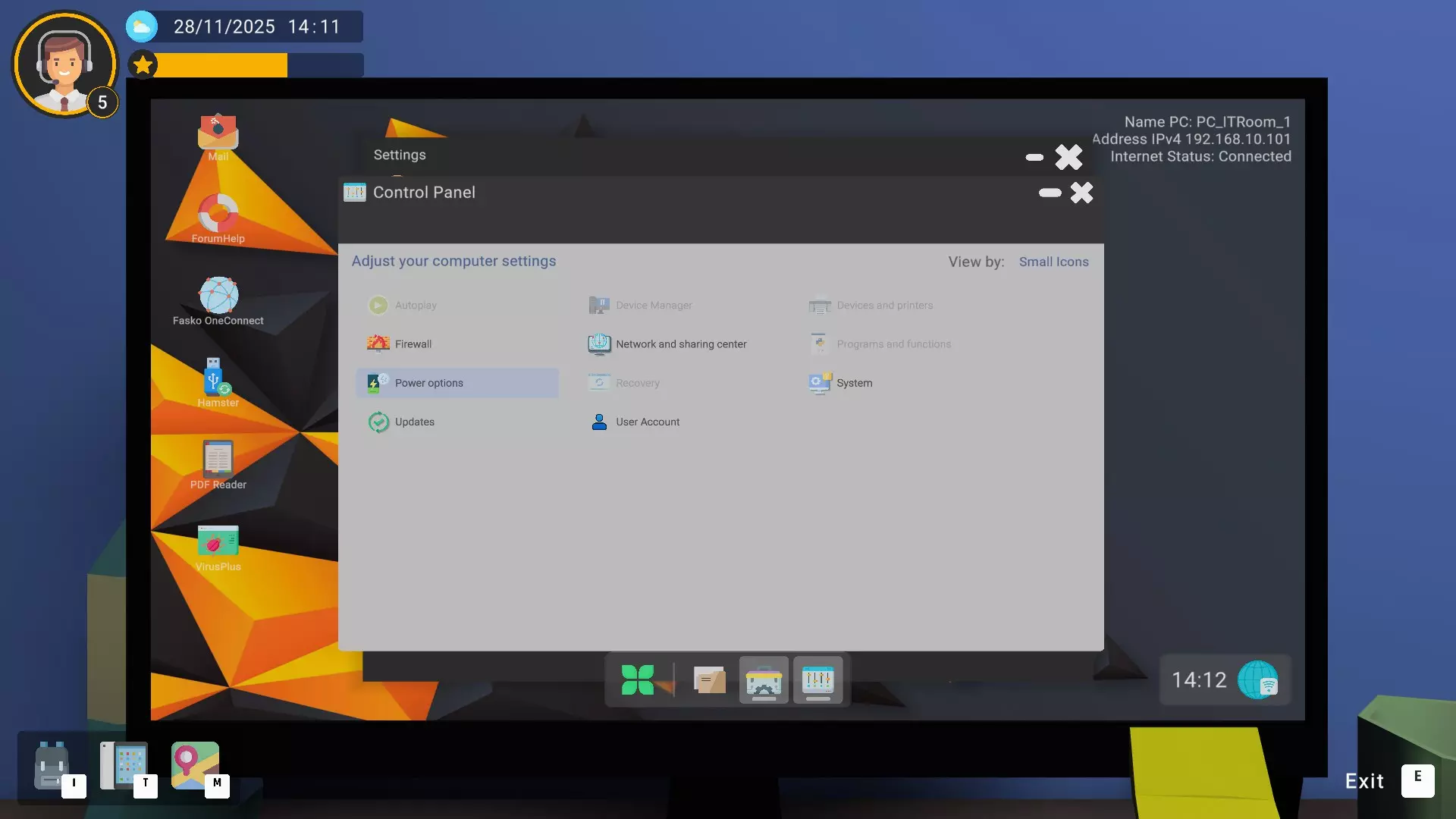The image size is (1456, 819).
Task: Open file explorer from the taskbar
Action: (x=709, y=680)
